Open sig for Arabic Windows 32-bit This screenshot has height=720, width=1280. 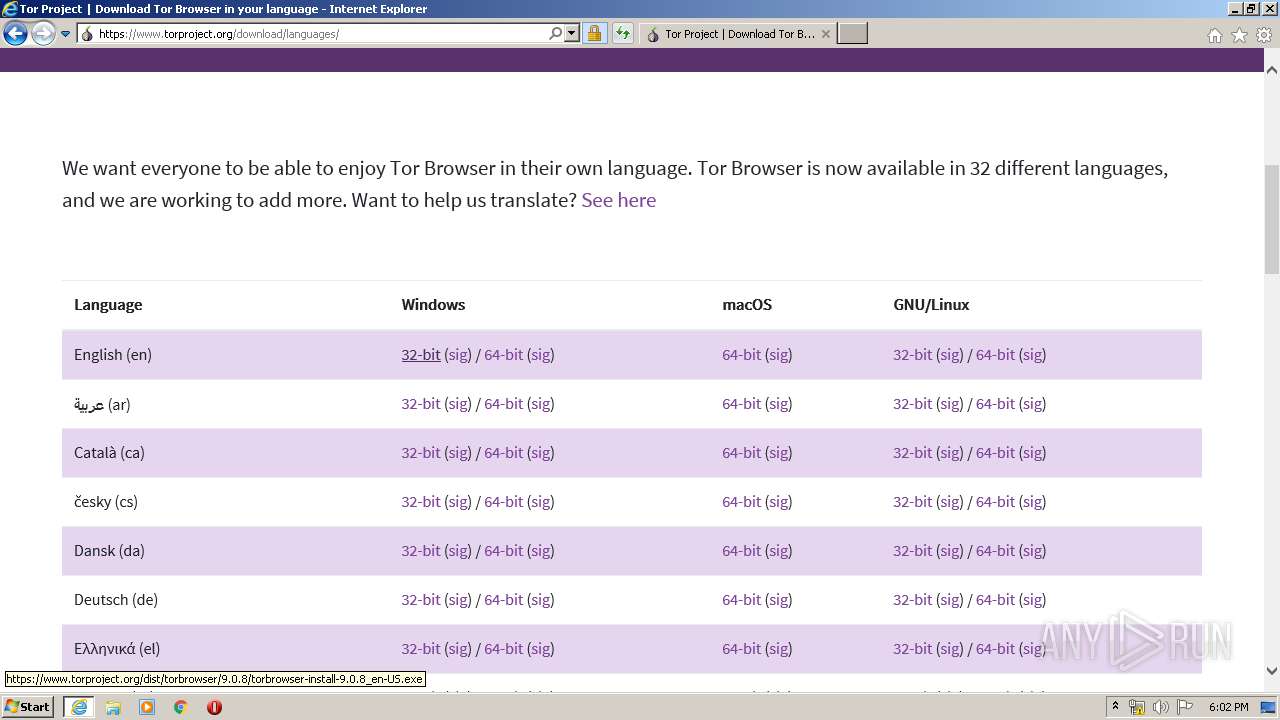click(x=458, y=403)
